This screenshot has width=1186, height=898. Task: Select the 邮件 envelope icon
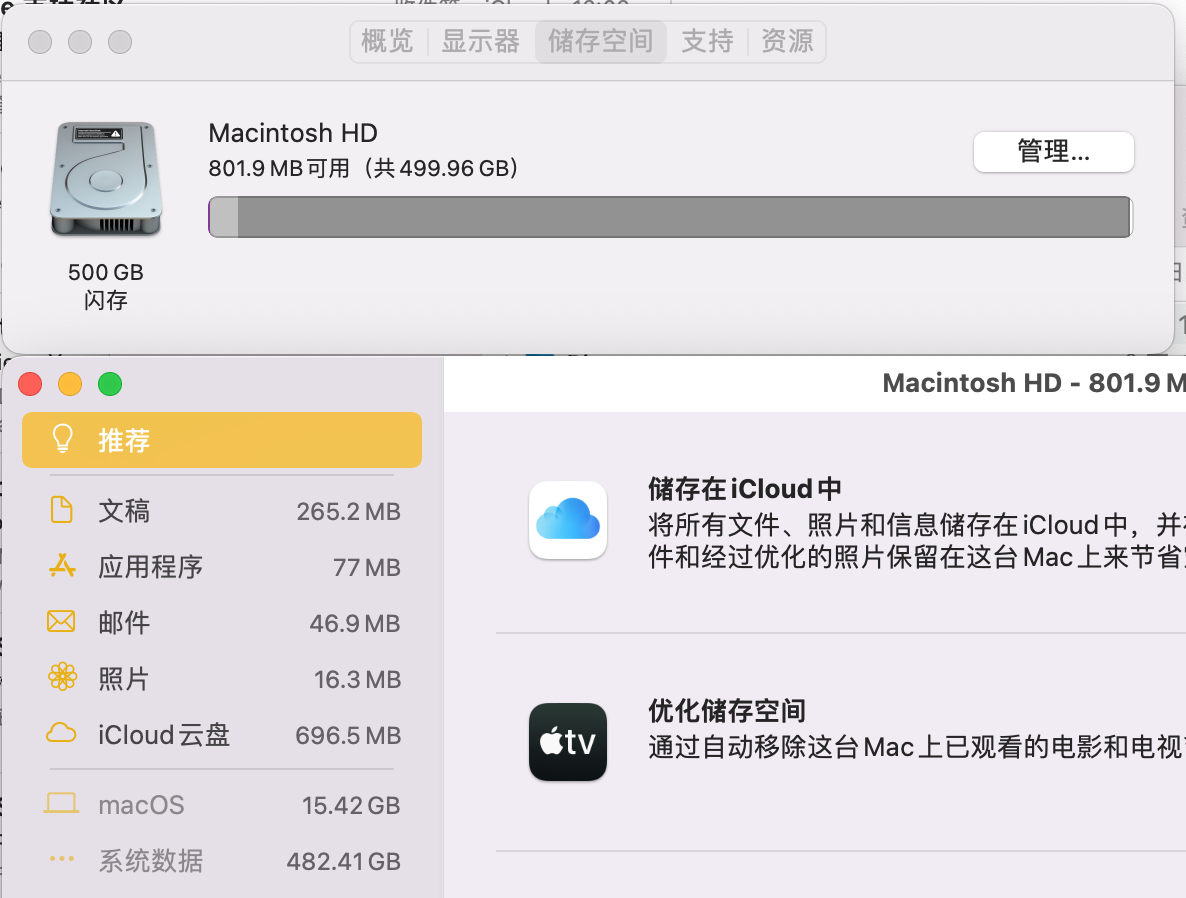coord(62,622)
